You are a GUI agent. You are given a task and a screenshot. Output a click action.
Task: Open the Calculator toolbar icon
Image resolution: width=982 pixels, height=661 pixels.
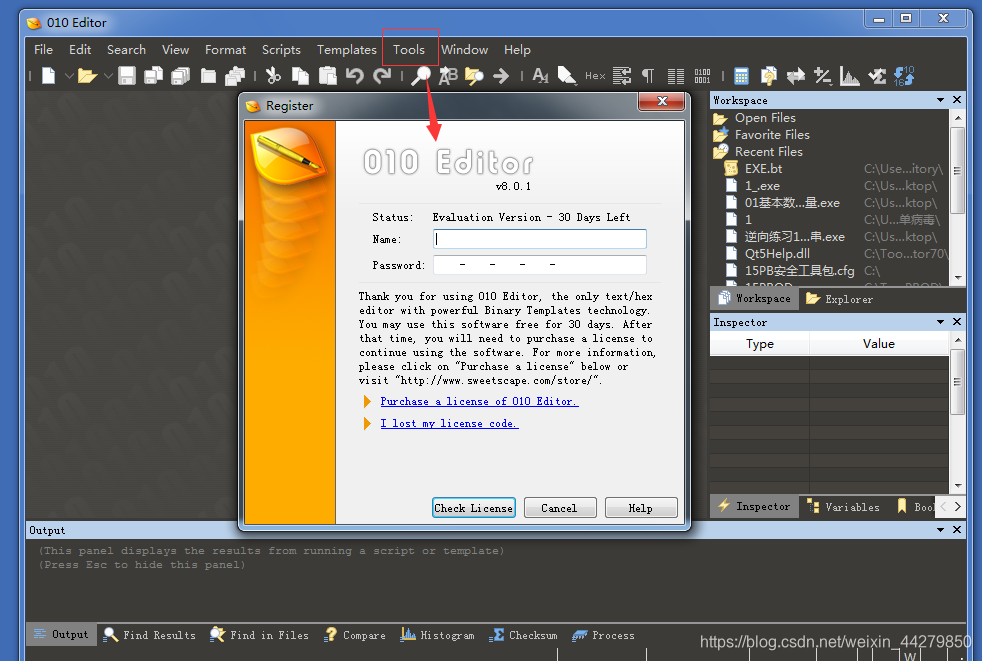point(742,76)
